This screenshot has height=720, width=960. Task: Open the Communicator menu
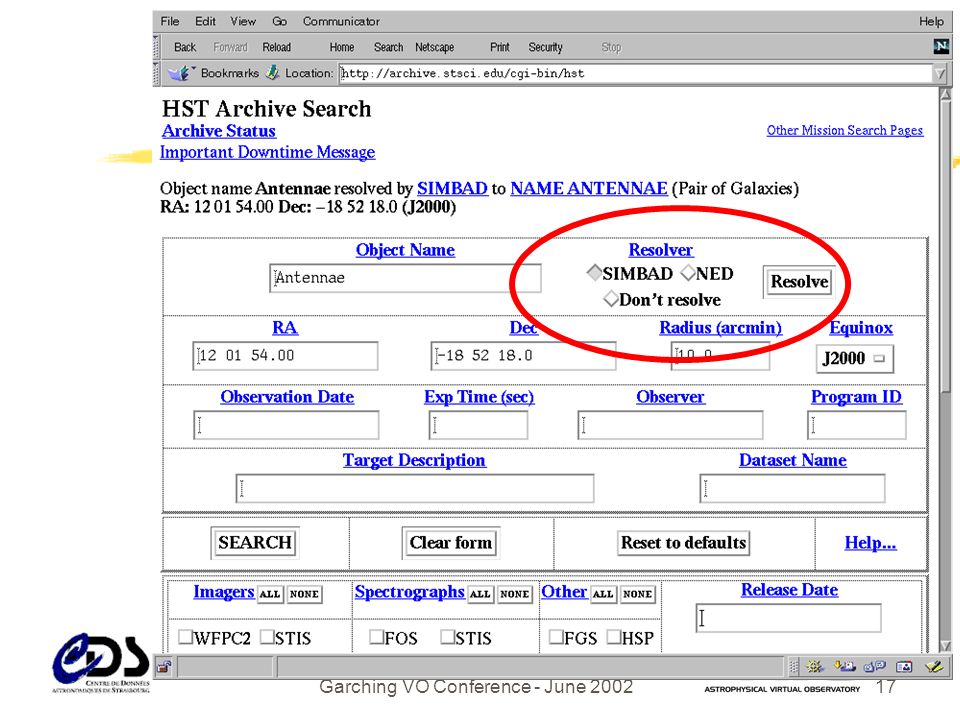(x=341, y=21)
